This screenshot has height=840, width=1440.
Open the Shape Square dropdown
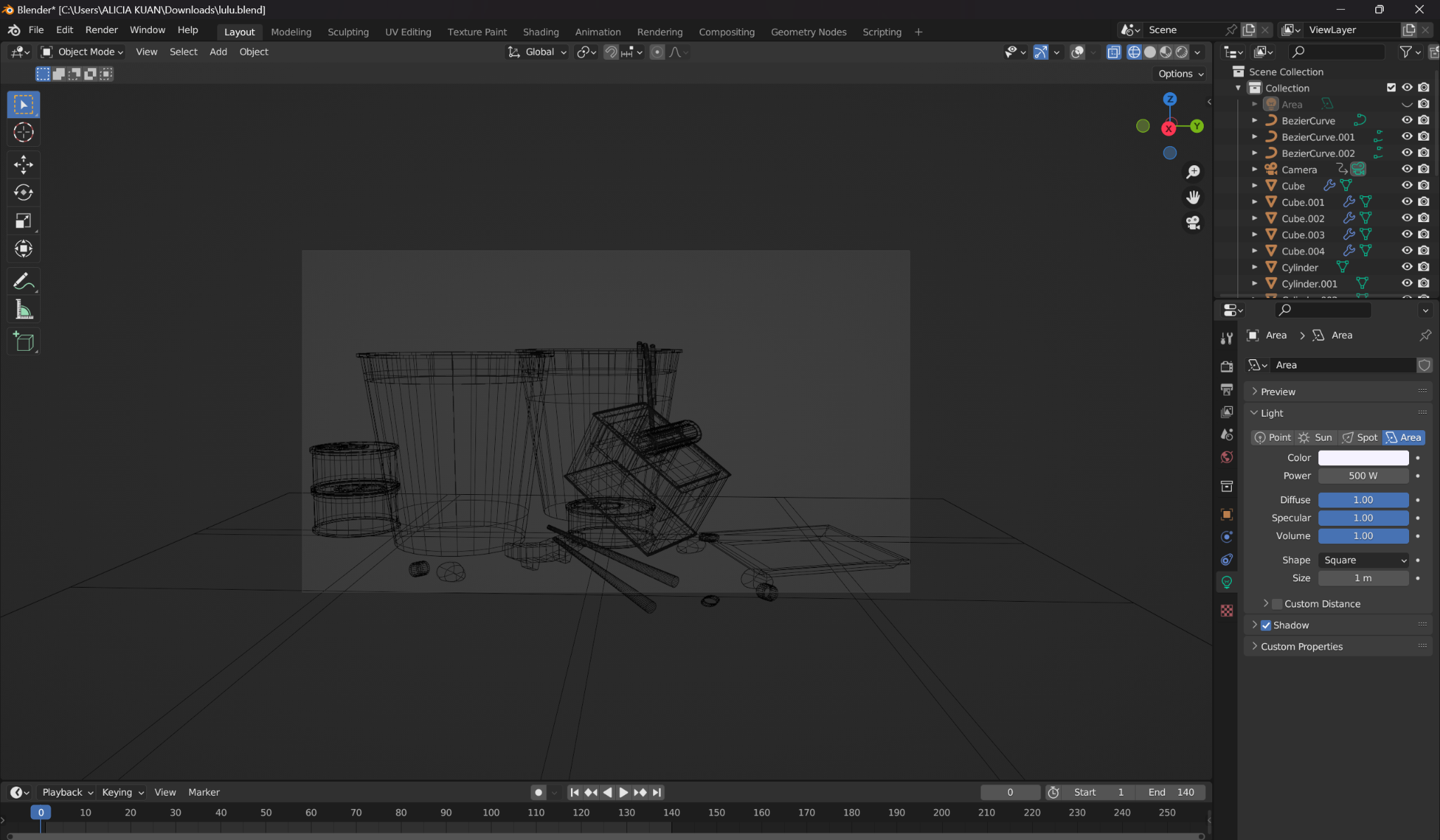pos(1363,560)
